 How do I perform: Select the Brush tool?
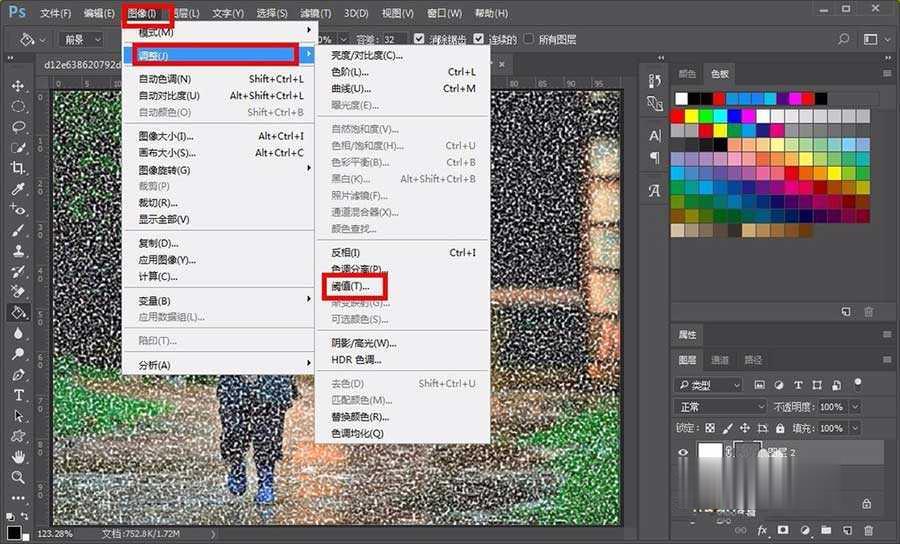(18, 230)
